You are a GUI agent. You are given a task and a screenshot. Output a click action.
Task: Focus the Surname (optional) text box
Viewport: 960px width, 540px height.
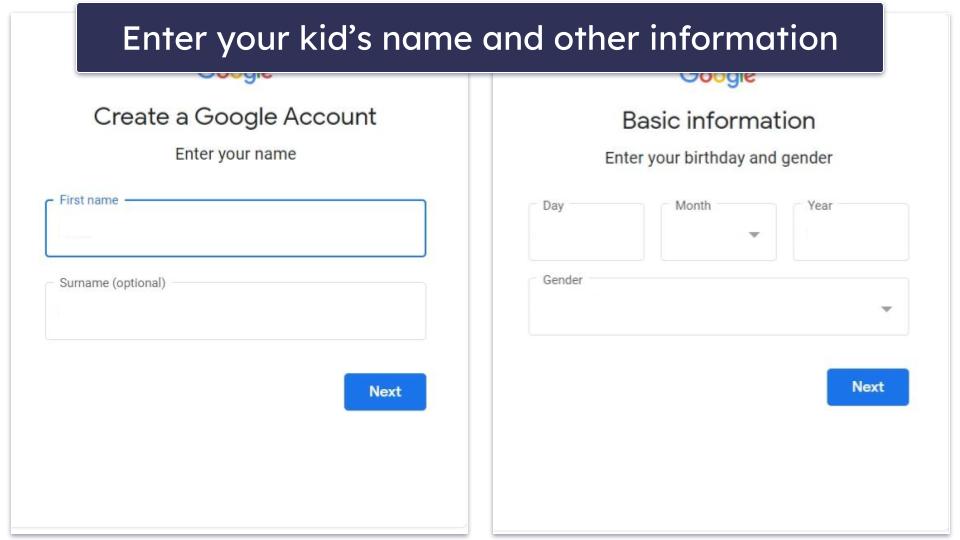(235, 312)
